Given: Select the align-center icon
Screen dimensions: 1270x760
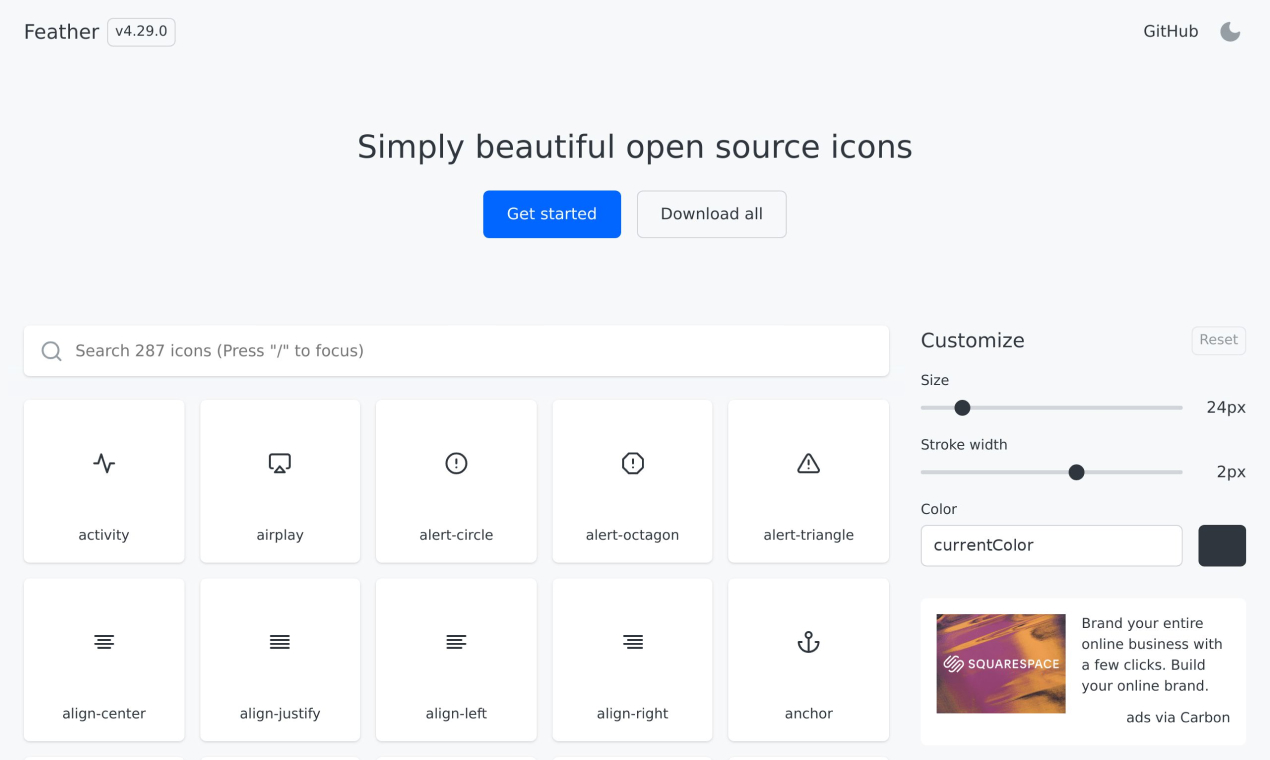Looking at the screenshot, I should (104, 642).
